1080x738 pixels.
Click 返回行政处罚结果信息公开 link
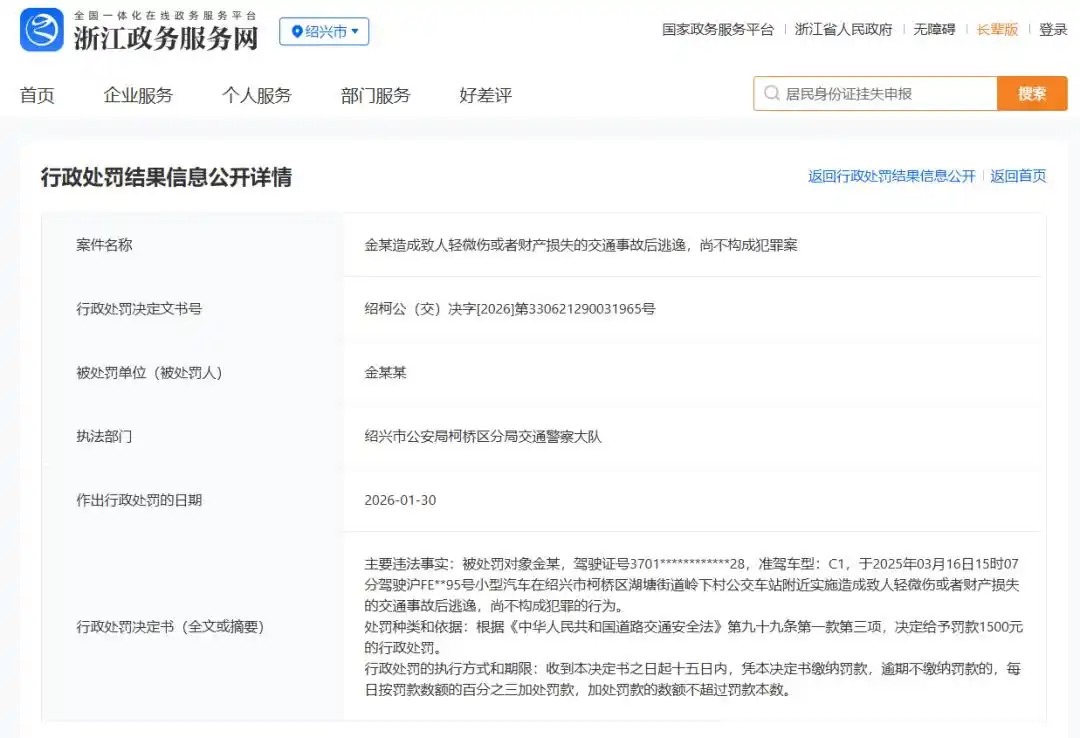click(x=891, y=176)
